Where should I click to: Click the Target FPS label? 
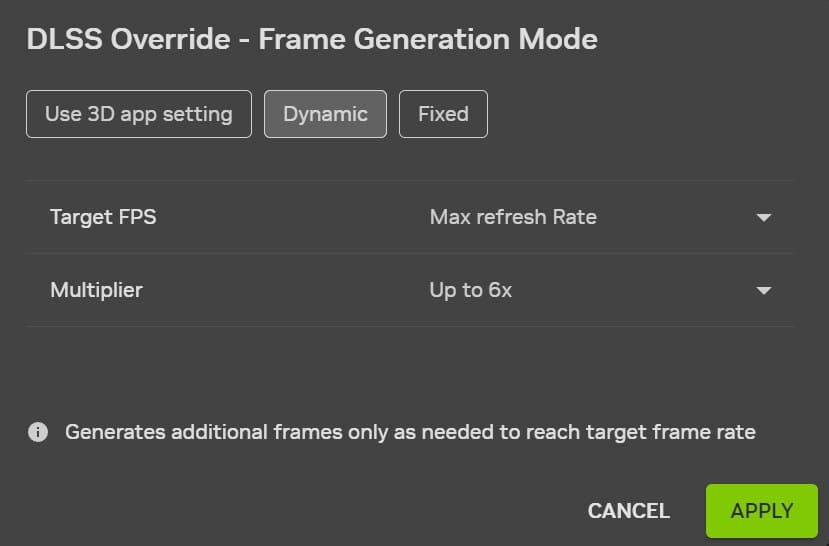(x=103, y=217)
